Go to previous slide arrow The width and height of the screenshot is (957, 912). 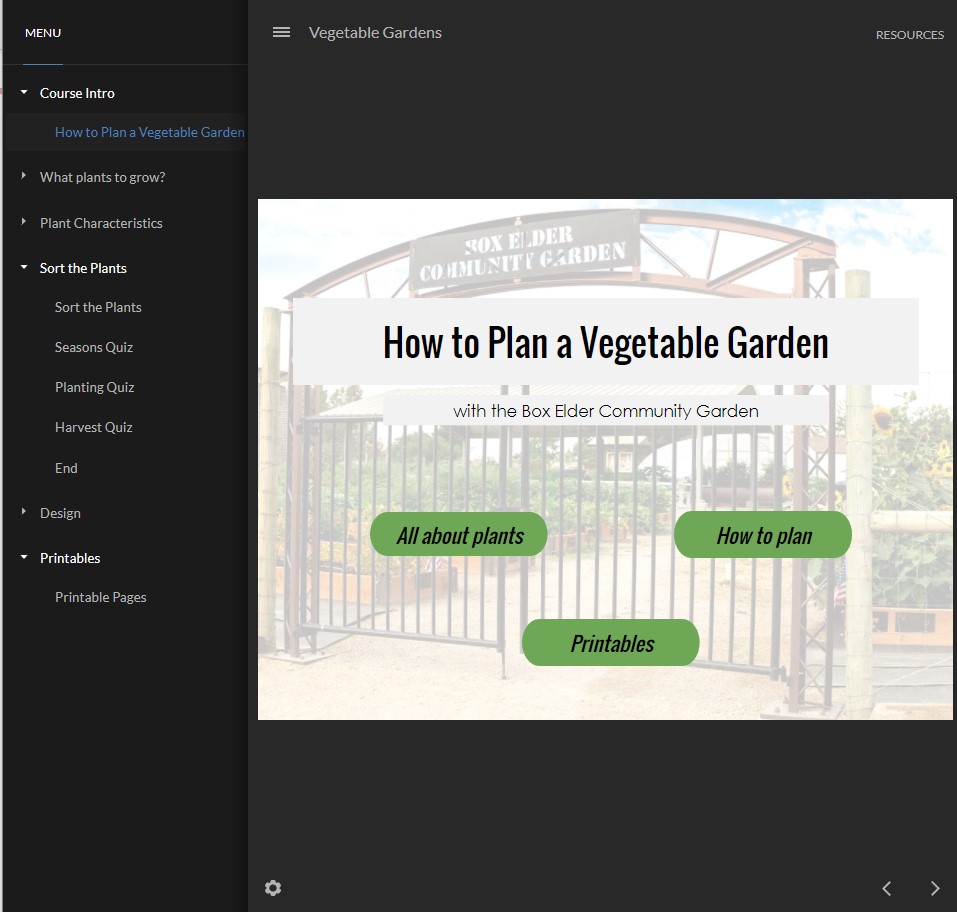[886, 888]
